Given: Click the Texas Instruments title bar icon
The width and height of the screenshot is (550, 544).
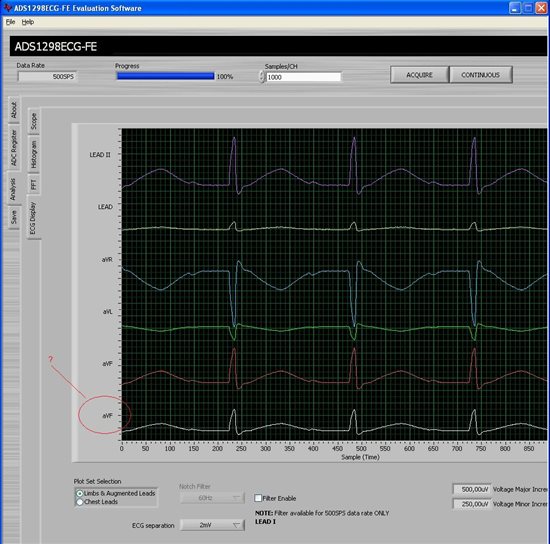Looking at the screenshot, I should [7, 8].
